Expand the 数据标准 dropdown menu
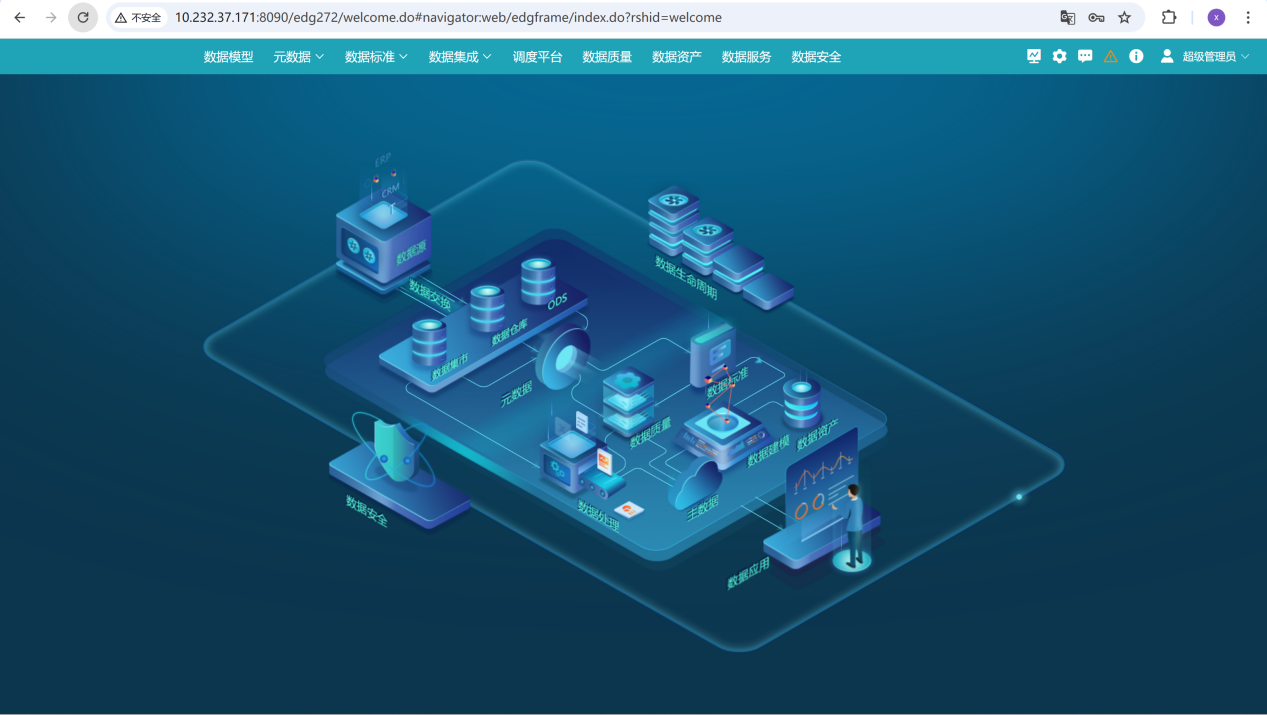 (x=376, y=57)
